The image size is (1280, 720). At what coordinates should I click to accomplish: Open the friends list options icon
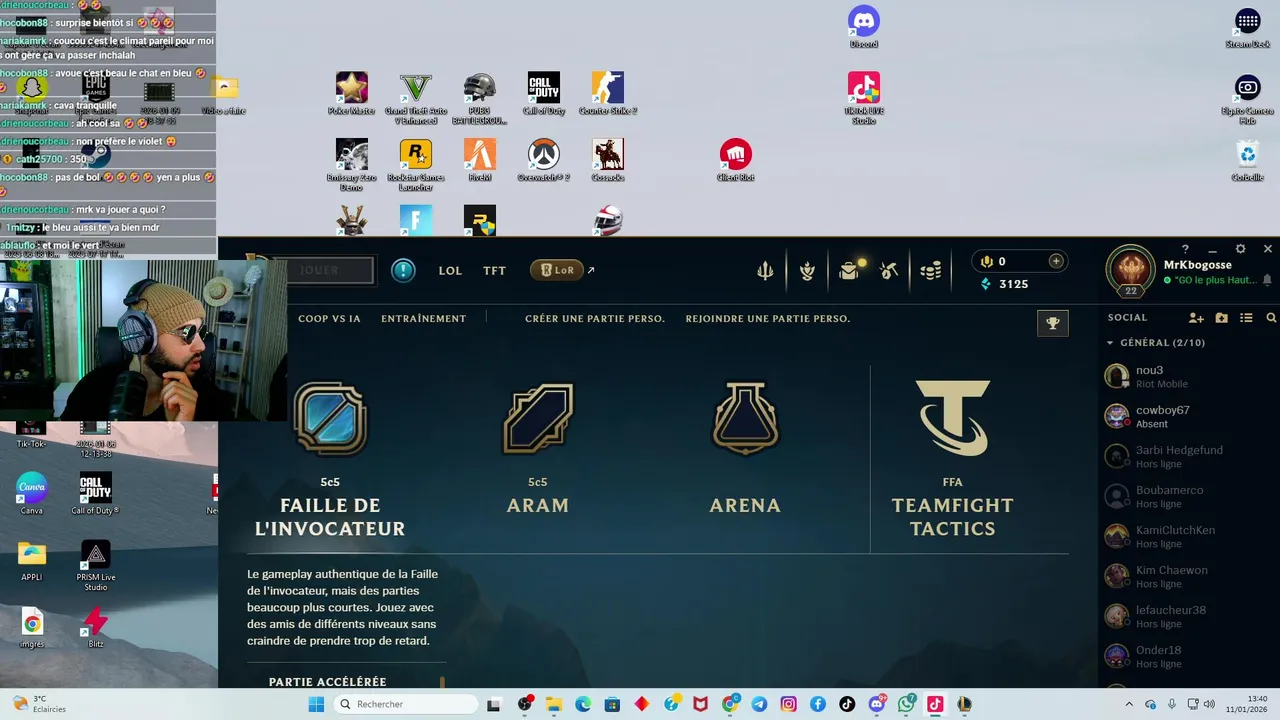(x=1246, y=318)
